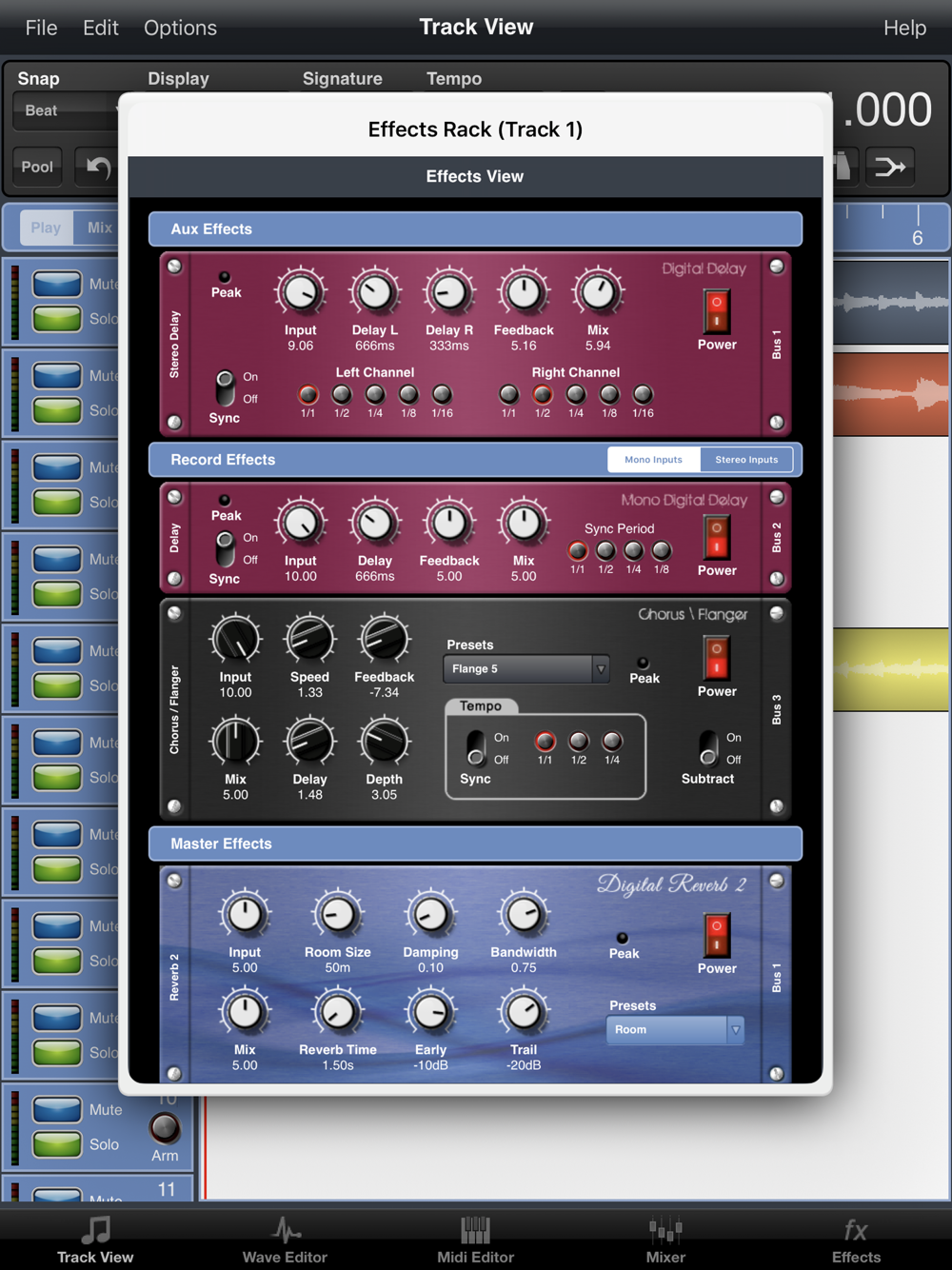Viewport: 952px width, 1270px height.
Task: Open the fx Effects icon
Action: click(856, 1231)
